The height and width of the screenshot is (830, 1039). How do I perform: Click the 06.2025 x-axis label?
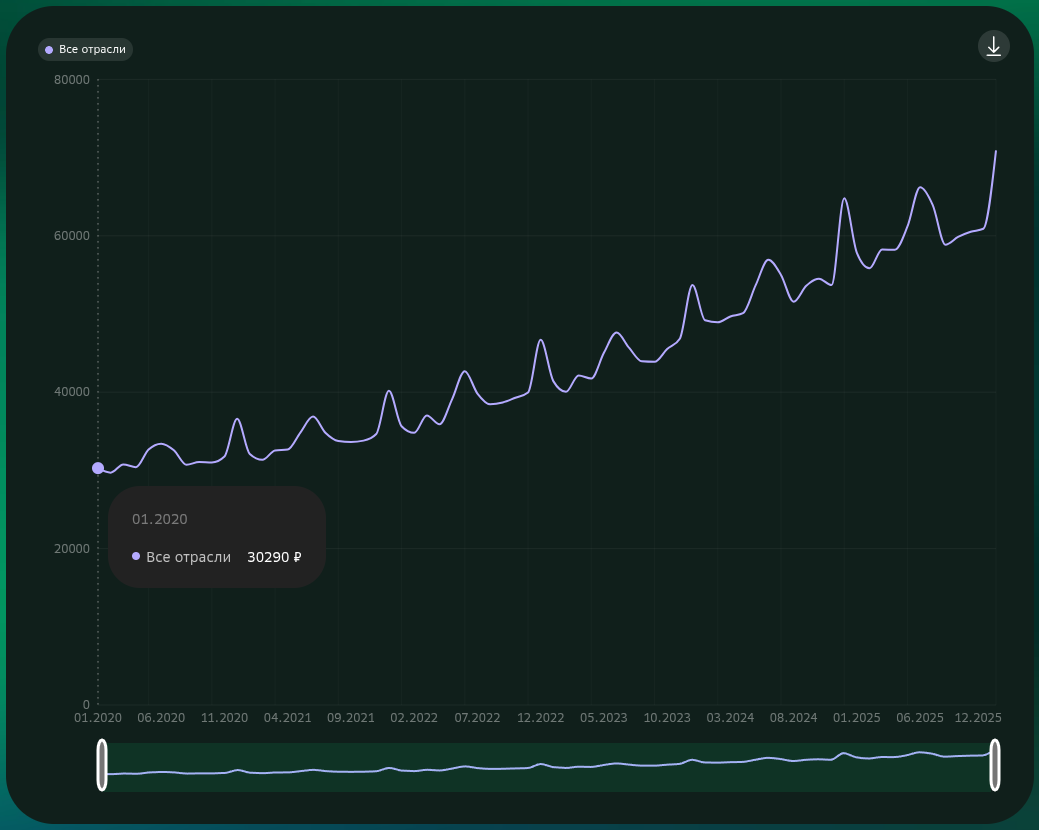point(920,718)
